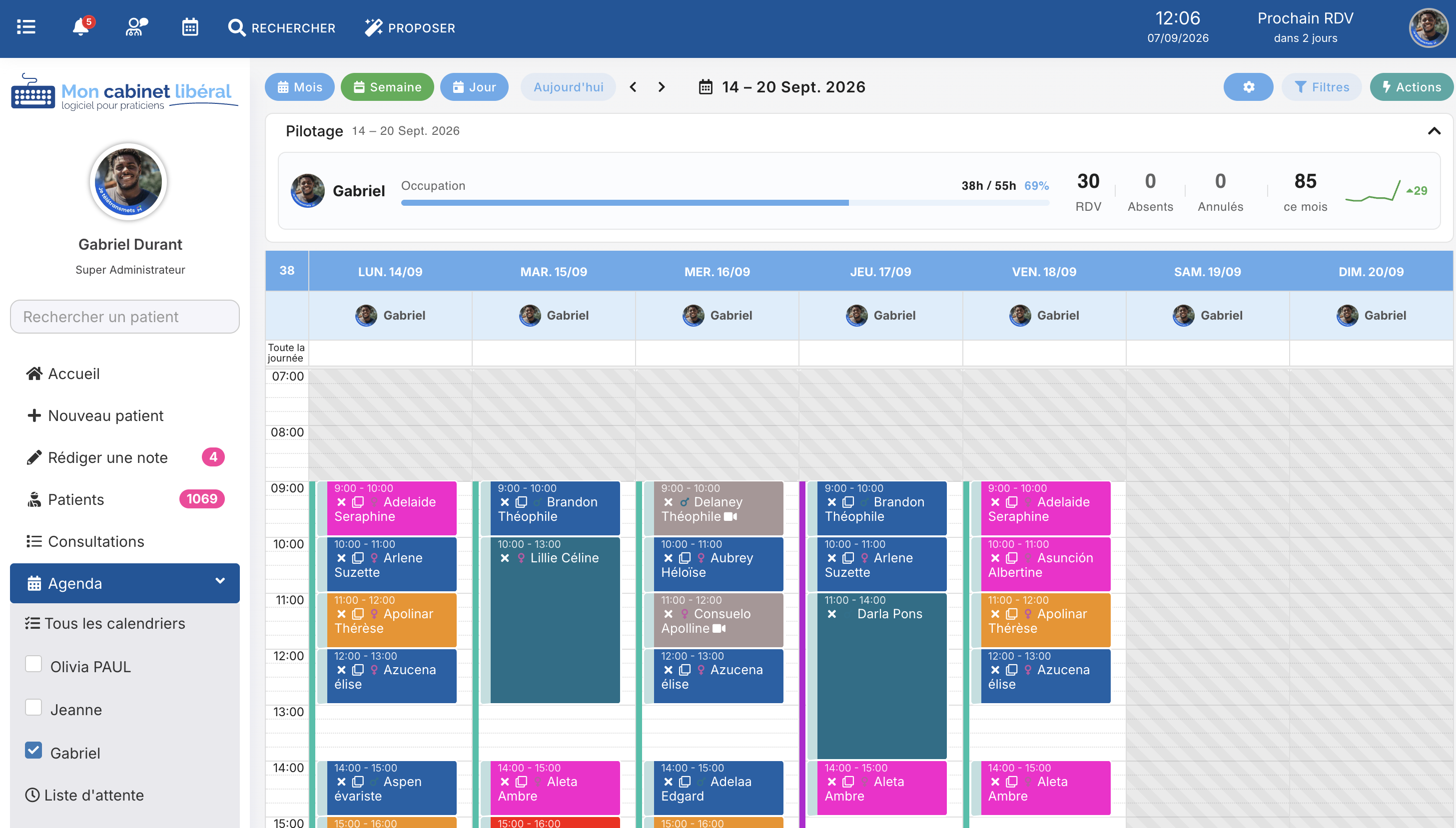Go to previous week arrow
1456x828 pixels.
633,87
